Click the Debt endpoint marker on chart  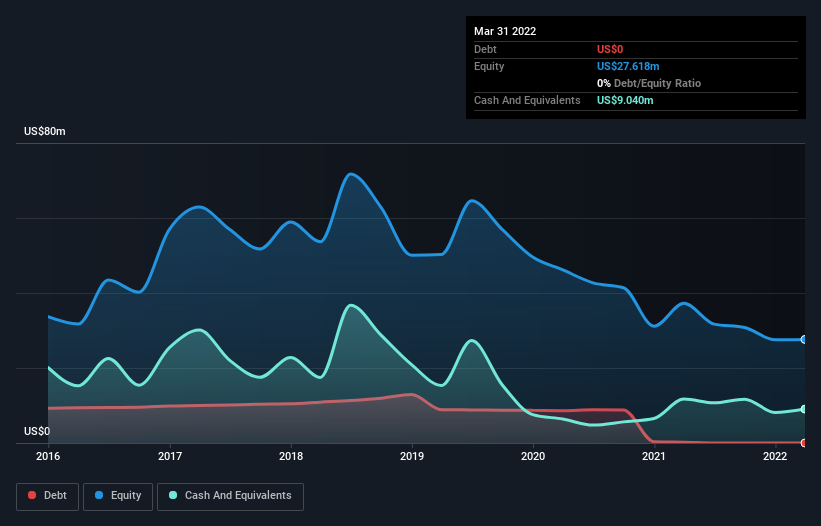[x=804, y=443]
